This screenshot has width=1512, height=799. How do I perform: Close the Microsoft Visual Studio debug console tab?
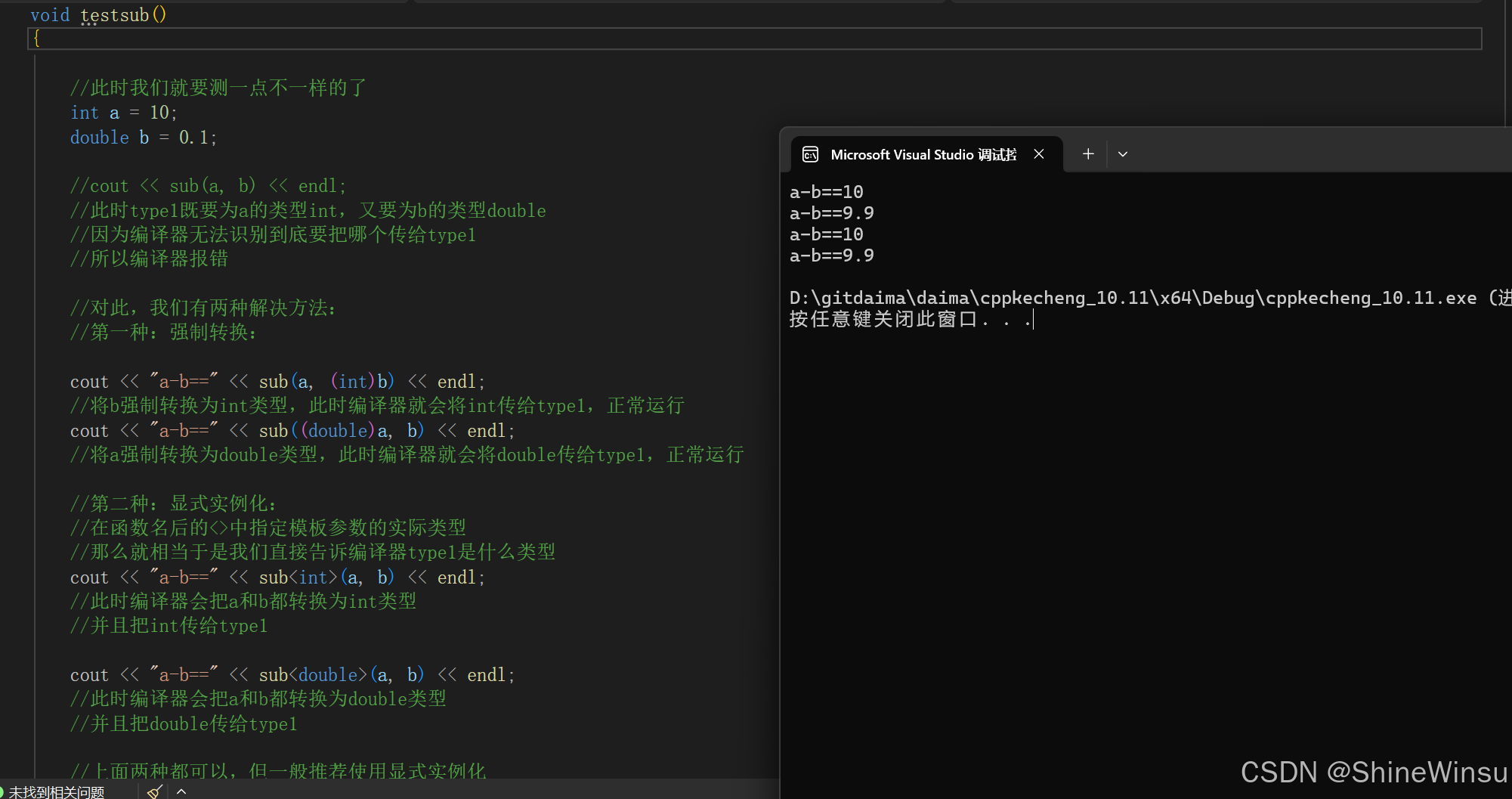[1039, 154]
